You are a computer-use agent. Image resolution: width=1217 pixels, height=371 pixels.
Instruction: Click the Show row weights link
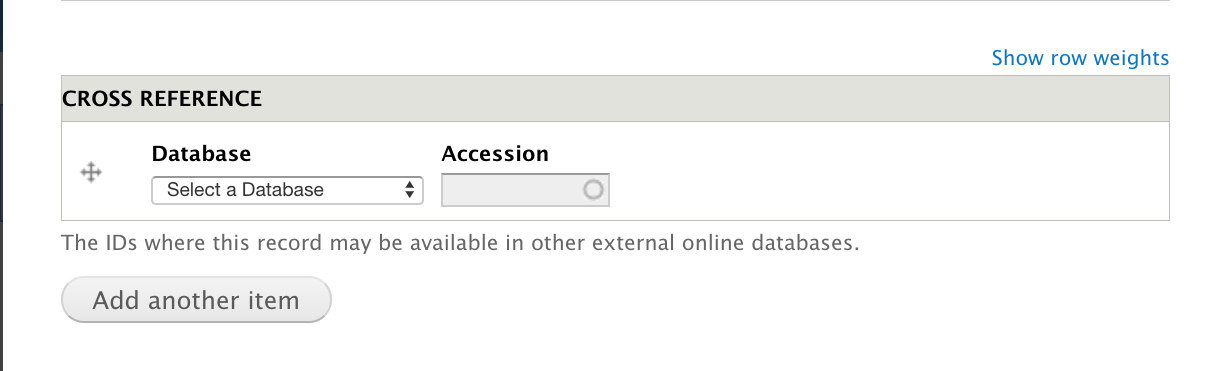tap(1080, 58)
